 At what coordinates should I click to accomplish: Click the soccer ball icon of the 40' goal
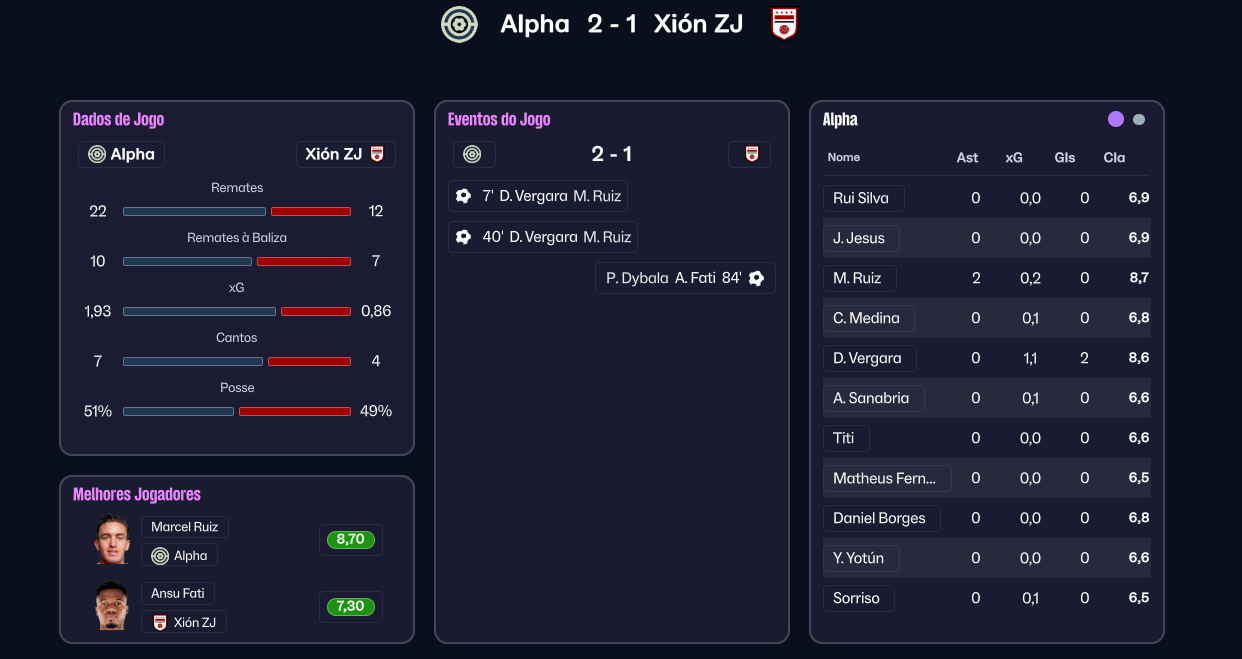tap(463, 237)
